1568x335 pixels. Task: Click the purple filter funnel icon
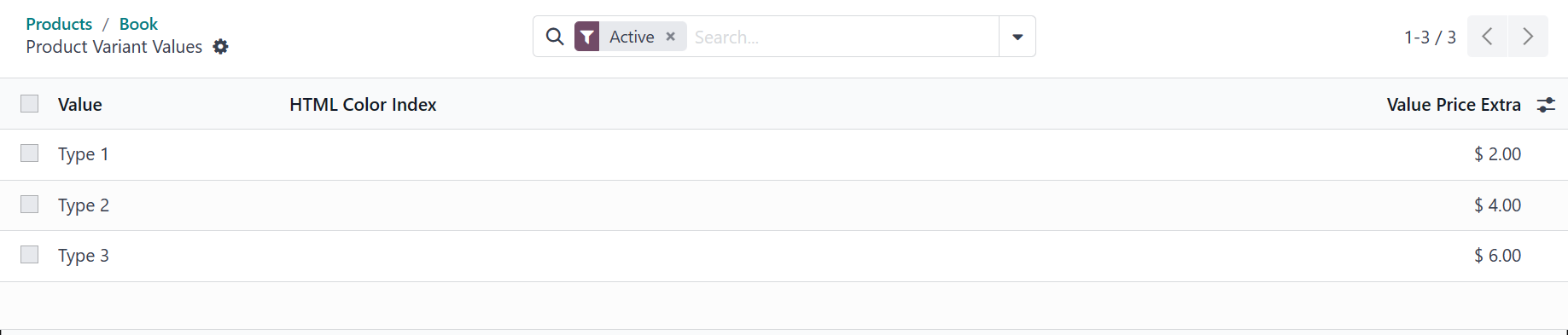[586, 37]
